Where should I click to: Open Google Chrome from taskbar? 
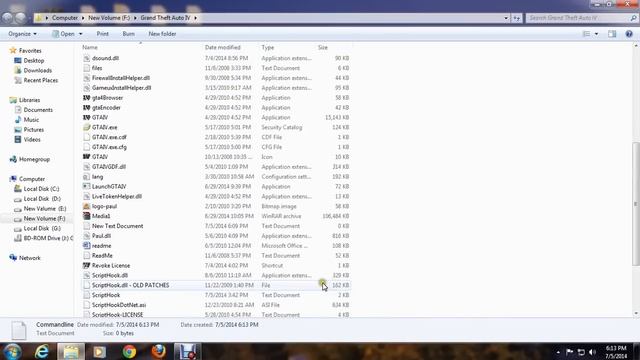point(129,351)
